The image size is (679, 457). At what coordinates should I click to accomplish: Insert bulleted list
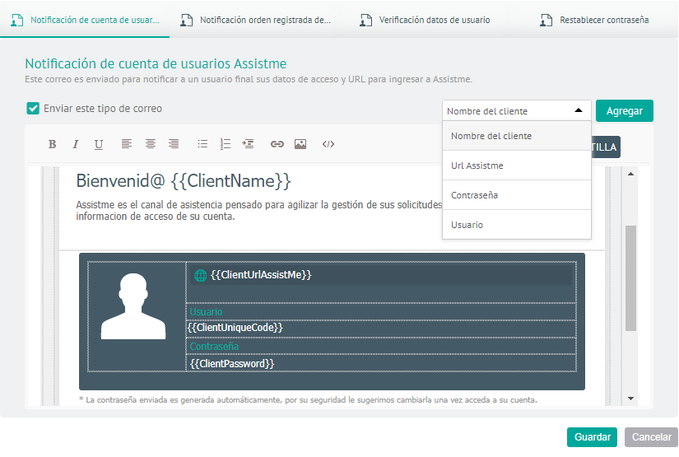[x=202, y=144]
